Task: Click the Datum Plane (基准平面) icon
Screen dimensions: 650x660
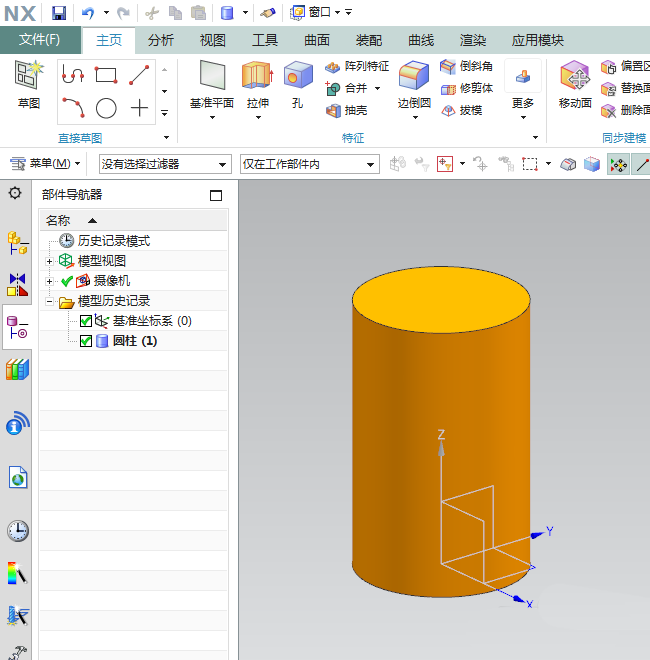Action: coord(212,77)
